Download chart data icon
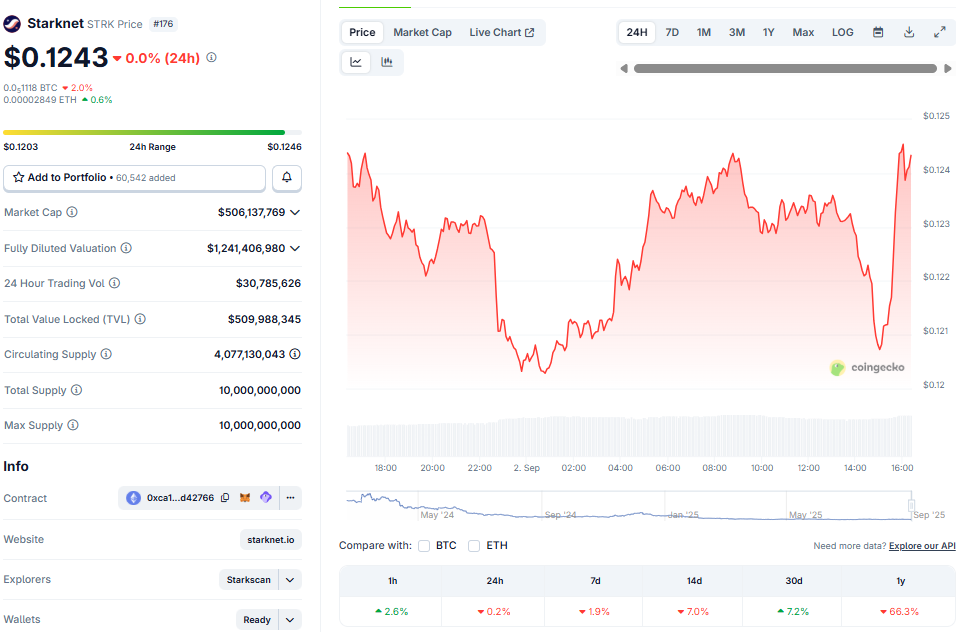 pyautogui.click(x=909, y=32)
